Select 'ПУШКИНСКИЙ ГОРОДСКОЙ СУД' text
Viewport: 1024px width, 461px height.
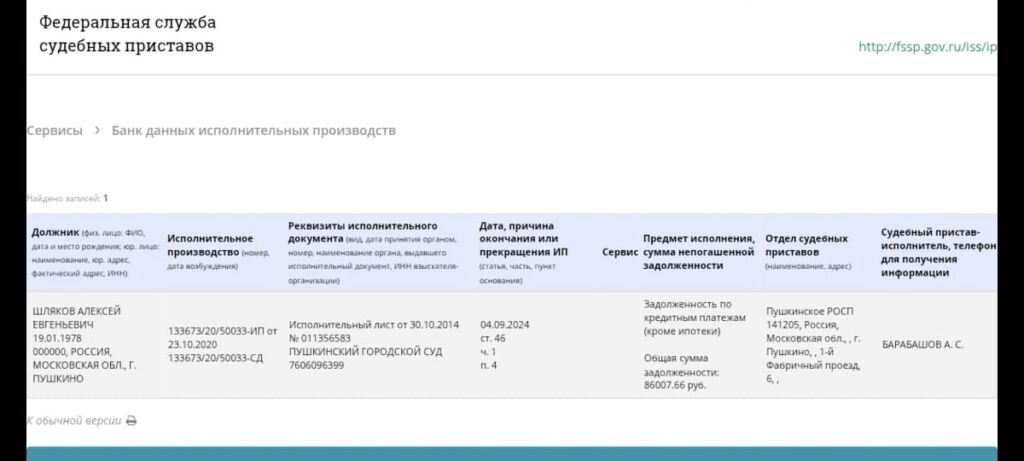coord(366,351)
